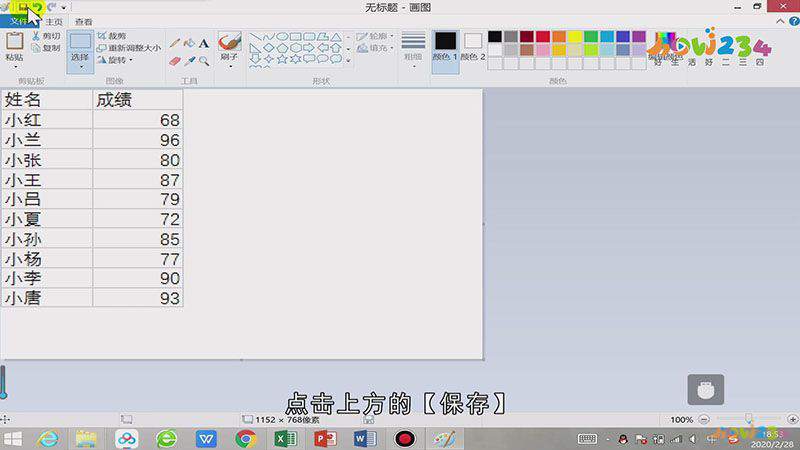Click the red record button in taskbar

[405, 439]
